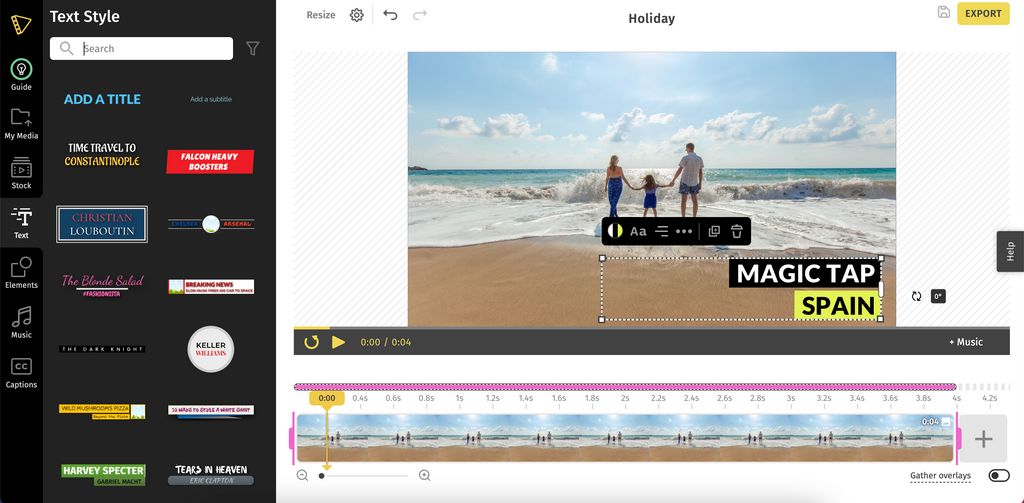
Task: Delete the selected text overlay
Action: [737, 231]
